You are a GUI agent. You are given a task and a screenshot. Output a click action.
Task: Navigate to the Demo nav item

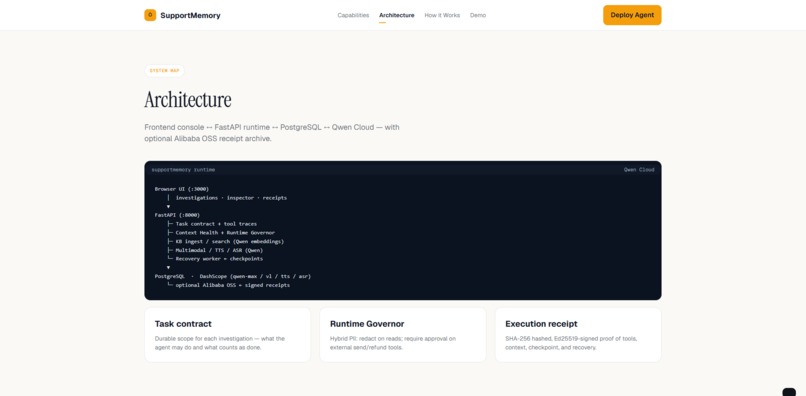coord(478,15)
